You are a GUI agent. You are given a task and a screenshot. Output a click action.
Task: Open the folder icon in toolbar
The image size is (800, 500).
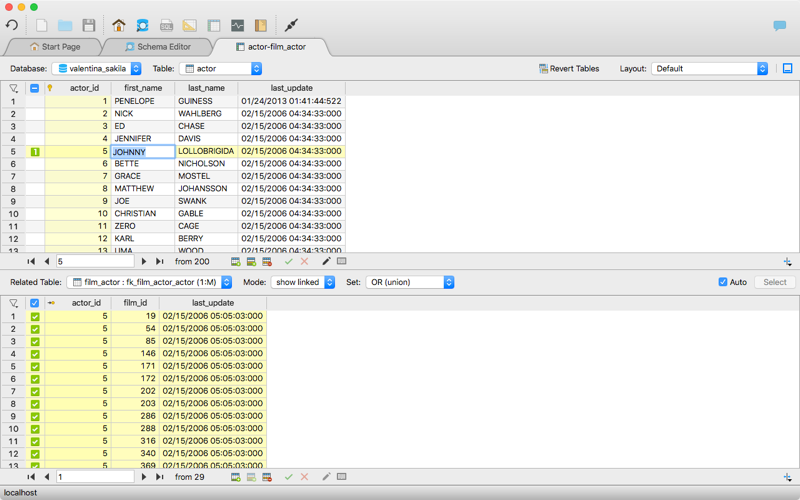65,25
